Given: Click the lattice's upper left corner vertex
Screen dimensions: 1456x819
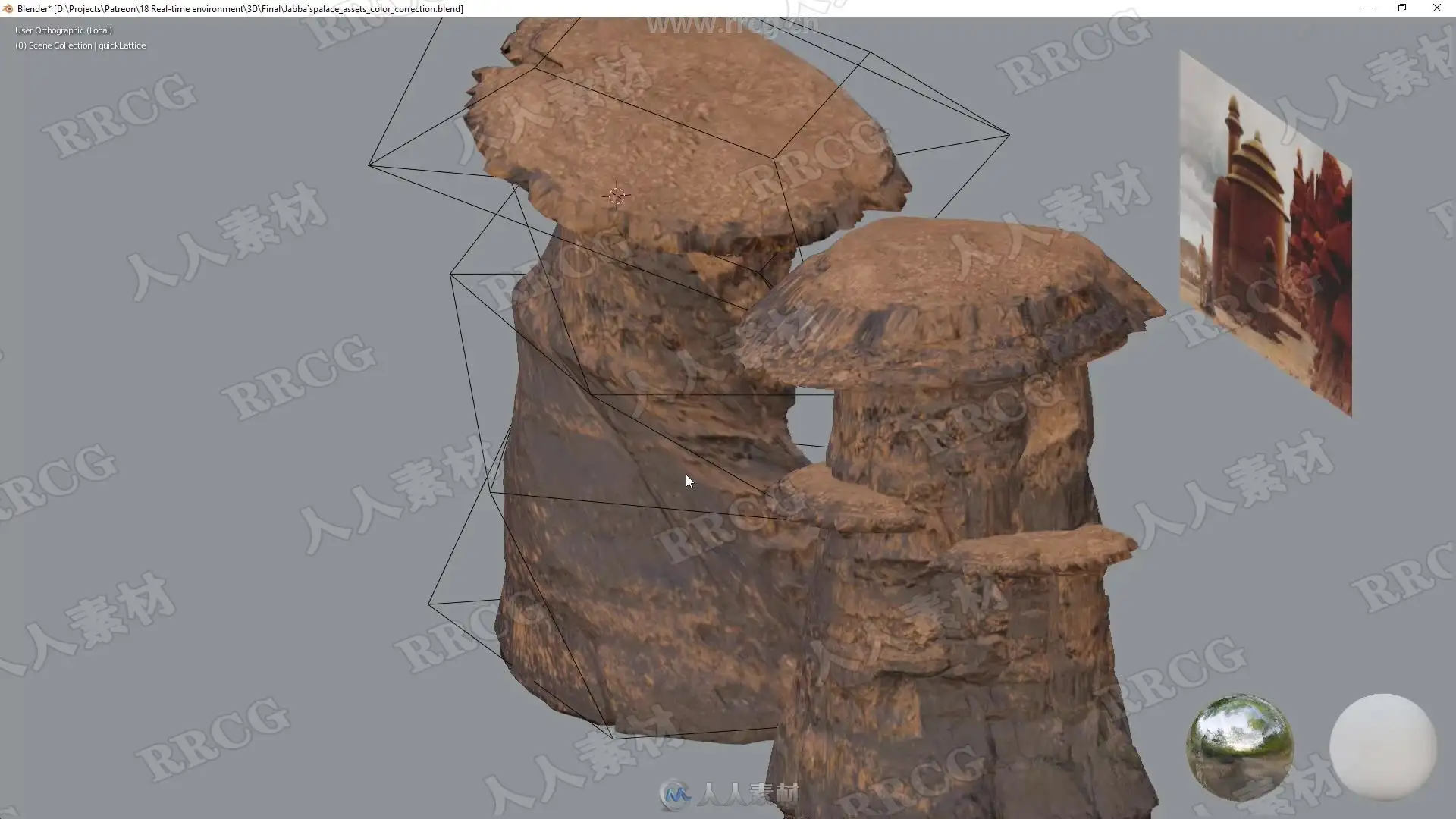Looking at the screenshot, I should click(x=369, y=165).
